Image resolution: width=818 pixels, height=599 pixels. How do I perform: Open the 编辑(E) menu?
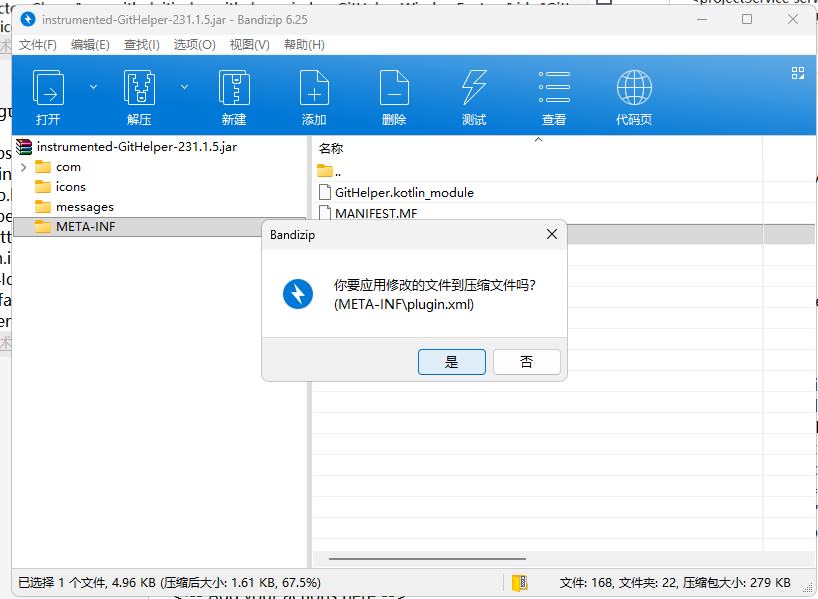coord(90,45)
